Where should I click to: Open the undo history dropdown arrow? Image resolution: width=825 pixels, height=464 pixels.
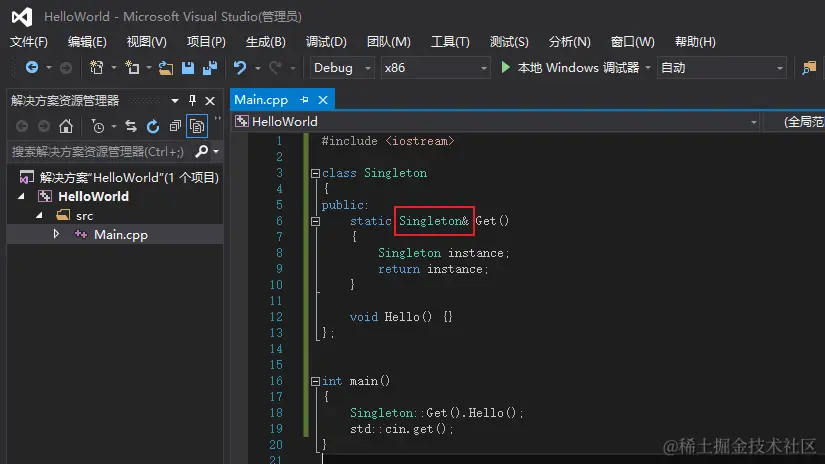pos(257,68)
